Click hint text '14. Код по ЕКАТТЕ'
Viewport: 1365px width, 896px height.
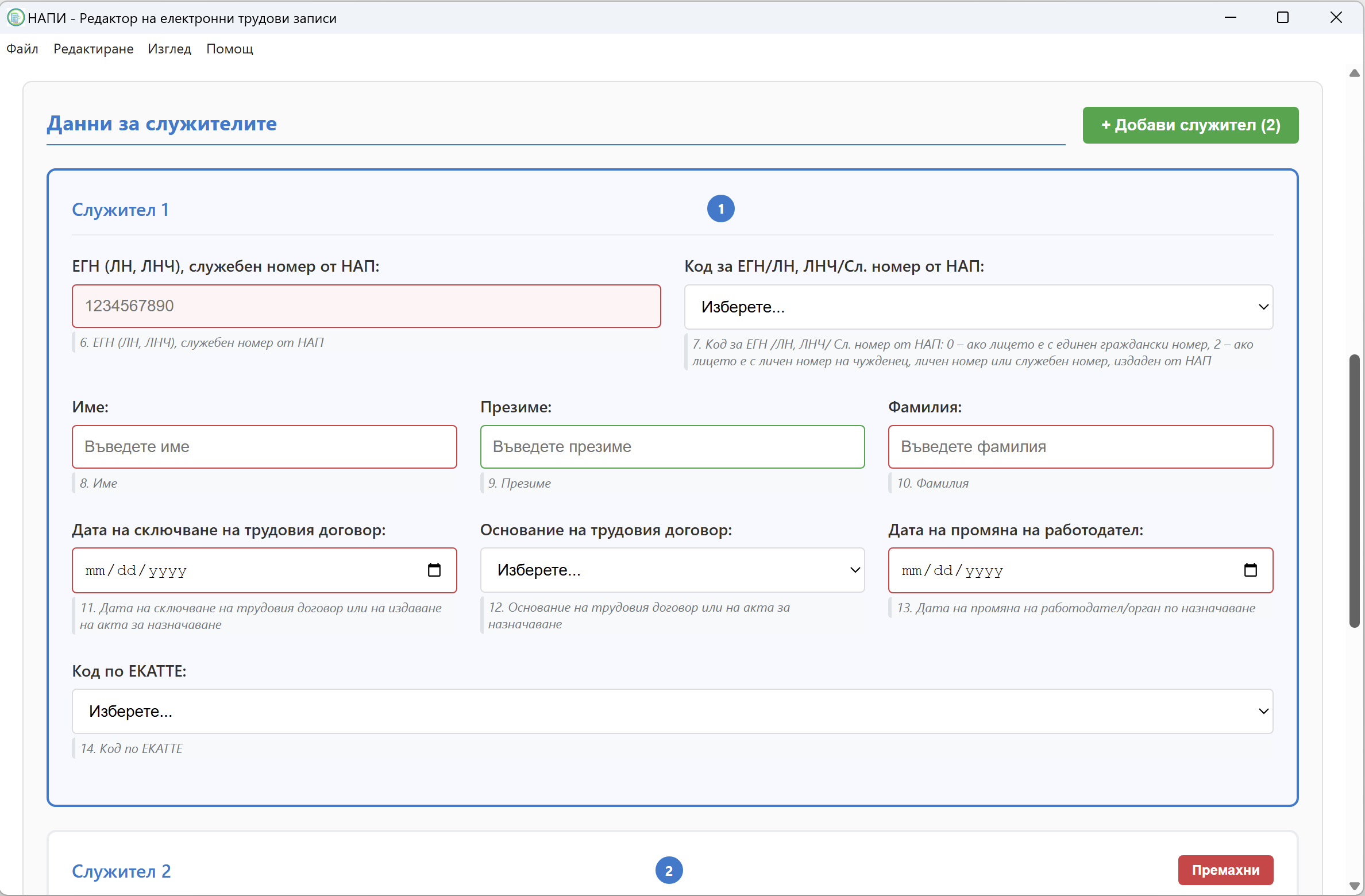(131, 749)
